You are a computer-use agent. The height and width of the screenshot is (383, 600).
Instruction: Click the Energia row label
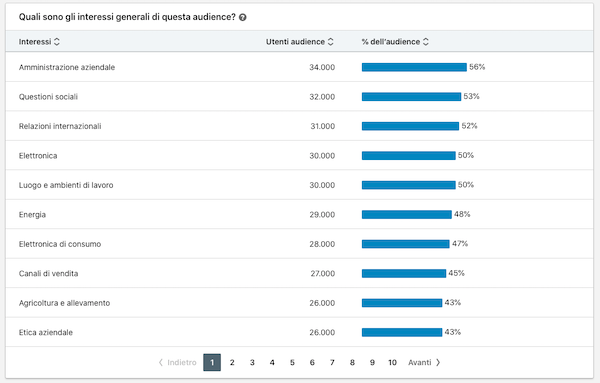click(x=32, y=215)
